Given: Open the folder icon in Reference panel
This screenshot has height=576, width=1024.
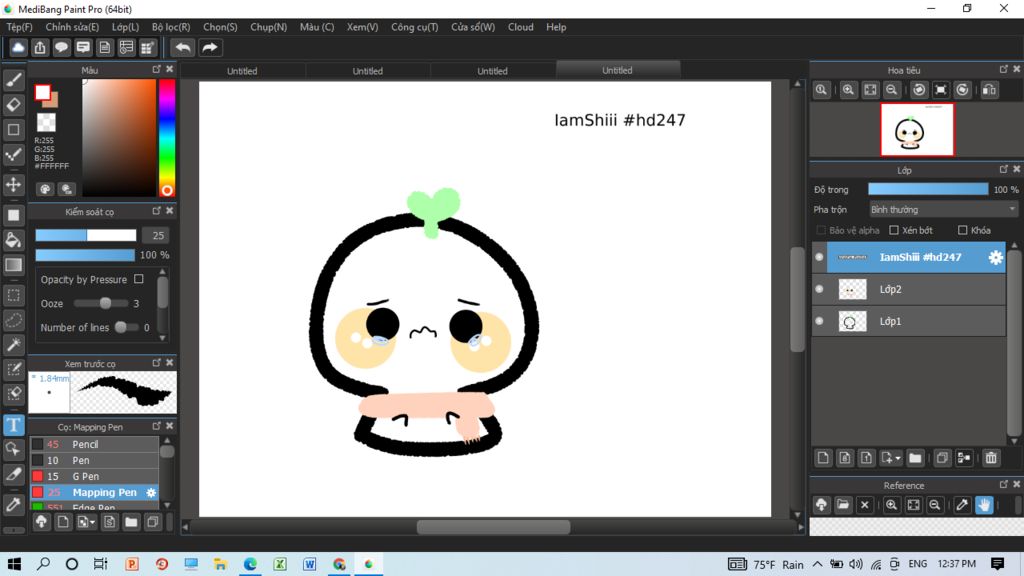Looking at the screenshot, I should pyautogui.click(x=843, y=505).
